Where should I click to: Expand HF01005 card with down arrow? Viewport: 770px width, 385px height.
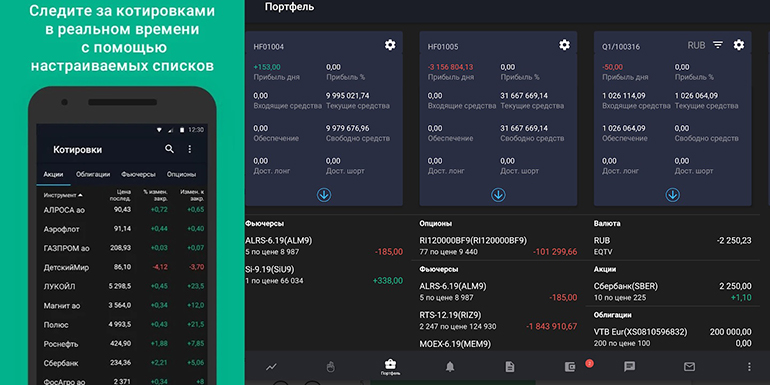(498, 195)
